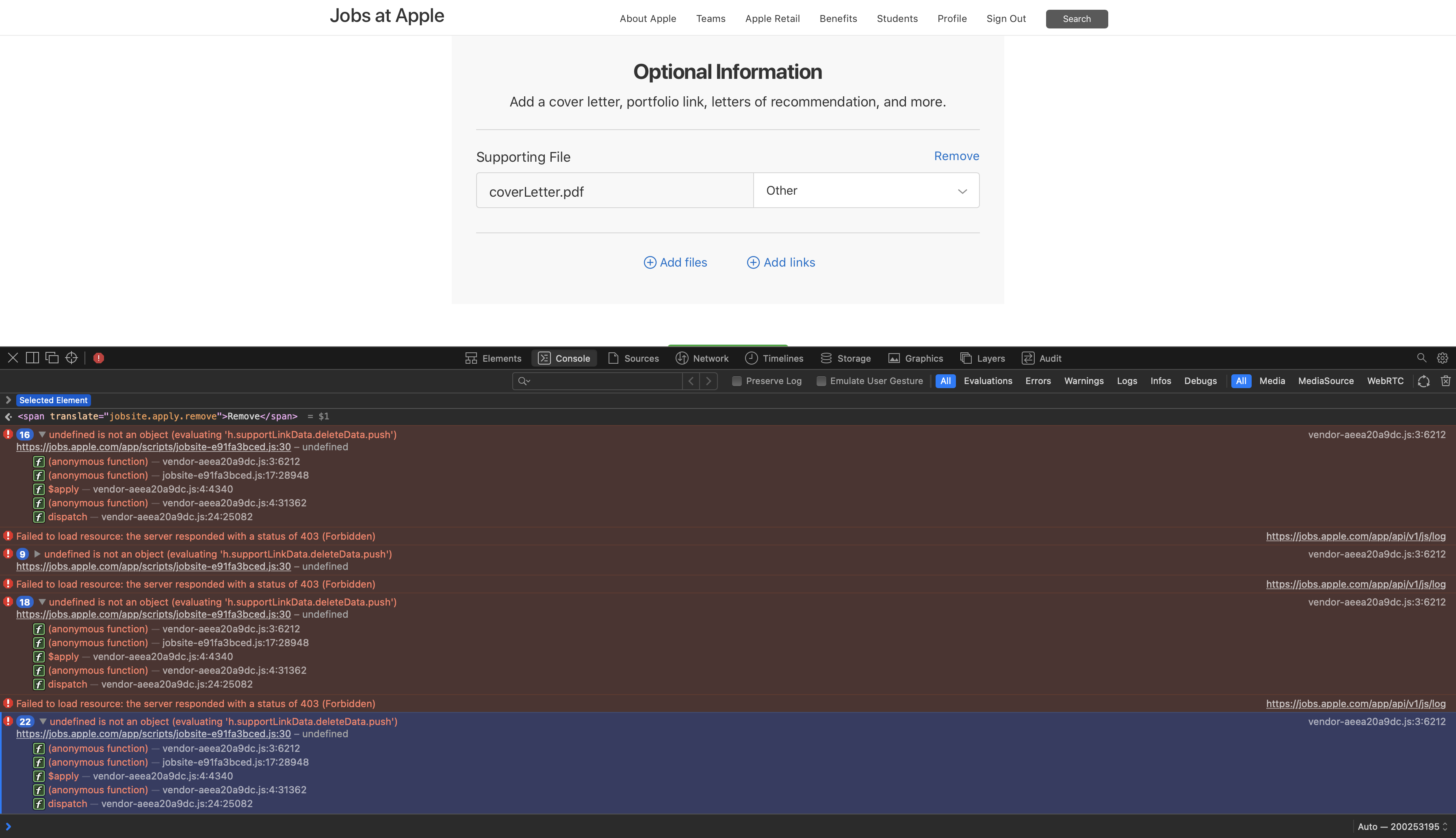The image size is (1456, 838).
Task: Expand the collapsed error with count 9
Action: [x=37, y=554]
